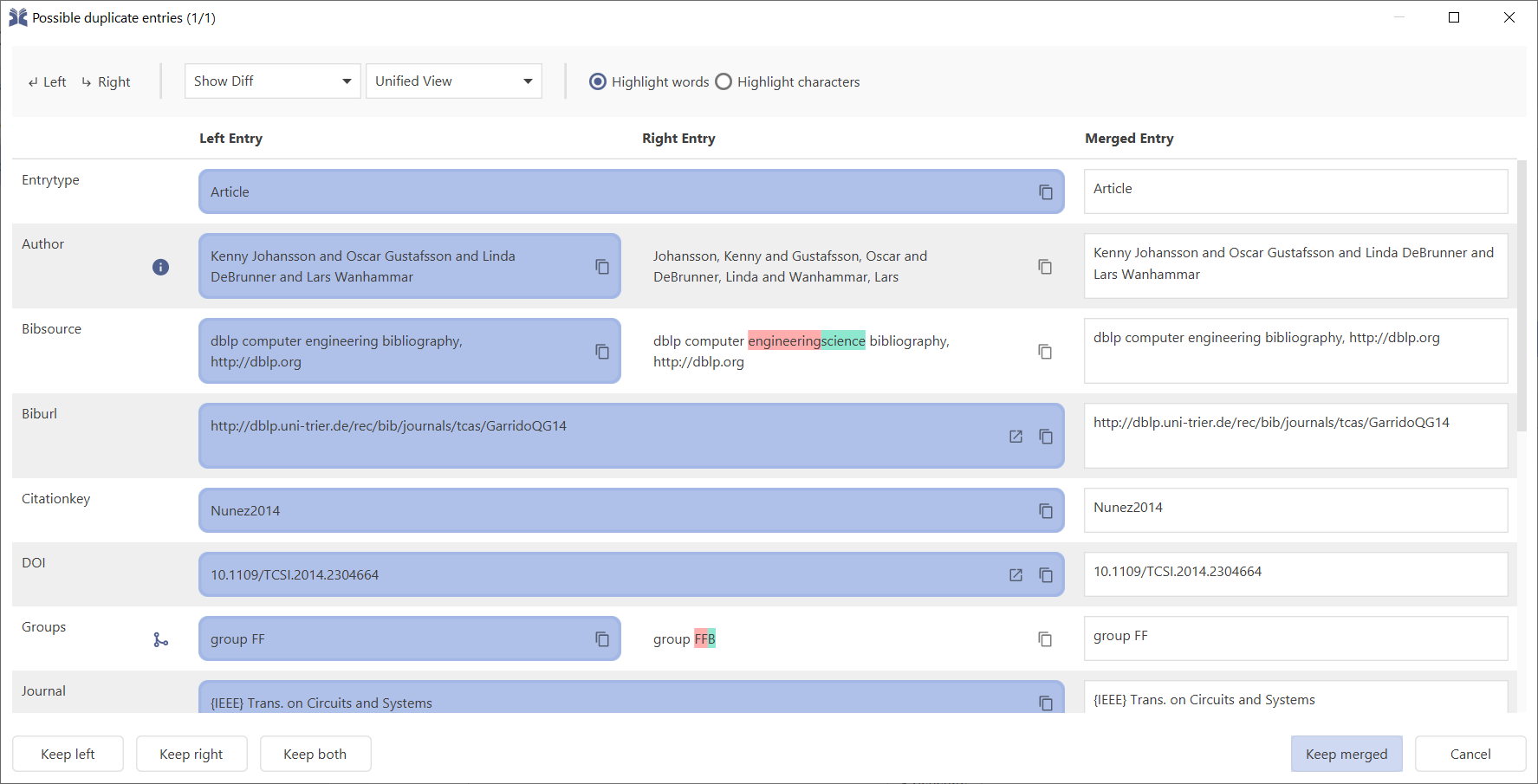Confirm with the Keep merged button

click(x=1347, y=754)
